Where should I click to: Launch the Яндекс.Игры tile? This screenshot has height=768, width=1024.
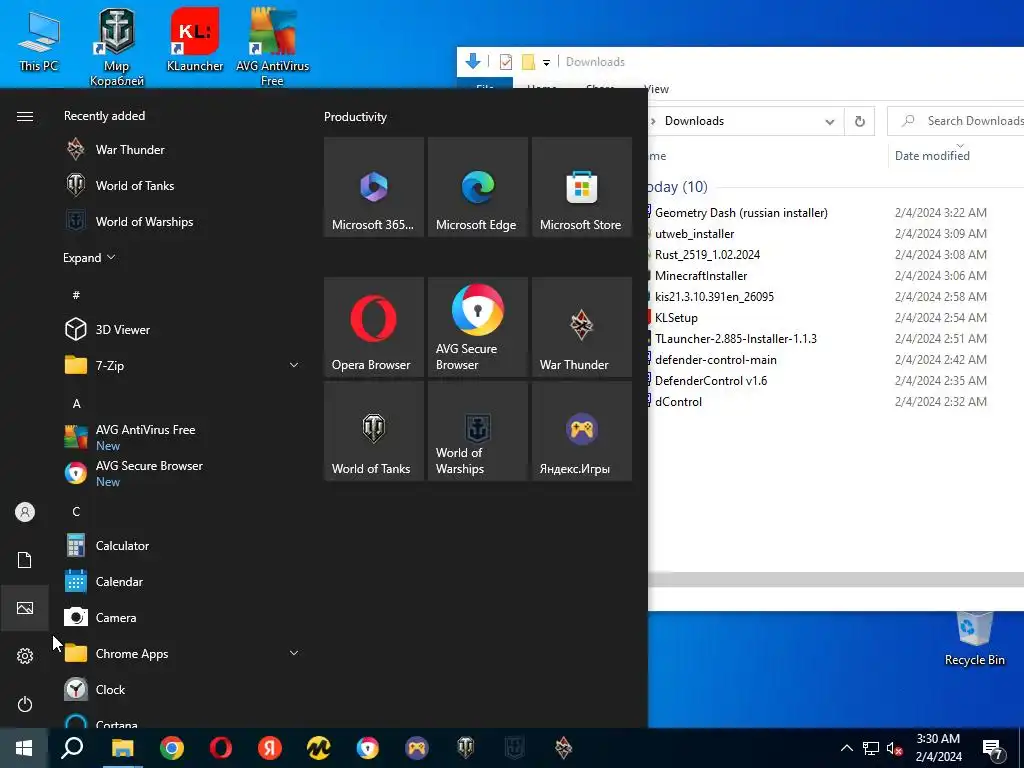point(582,431)
